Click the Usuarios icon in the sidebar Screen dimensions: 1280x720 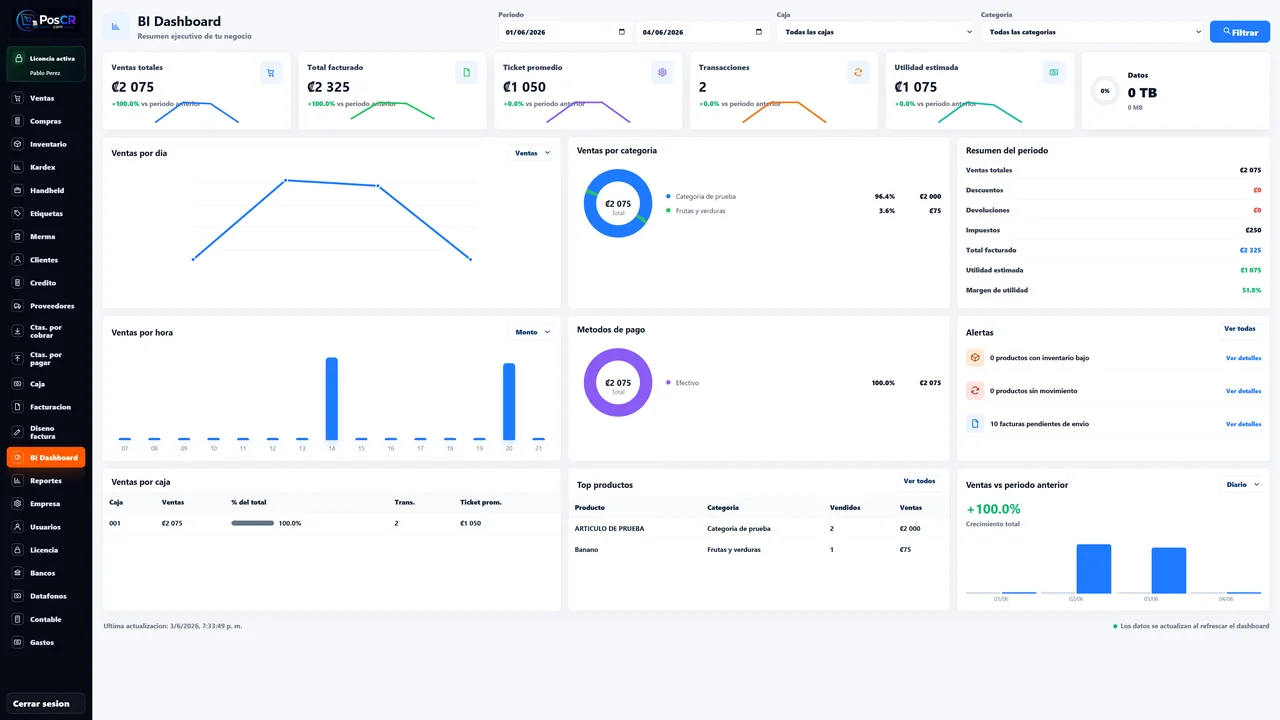[x=18, y=526]
